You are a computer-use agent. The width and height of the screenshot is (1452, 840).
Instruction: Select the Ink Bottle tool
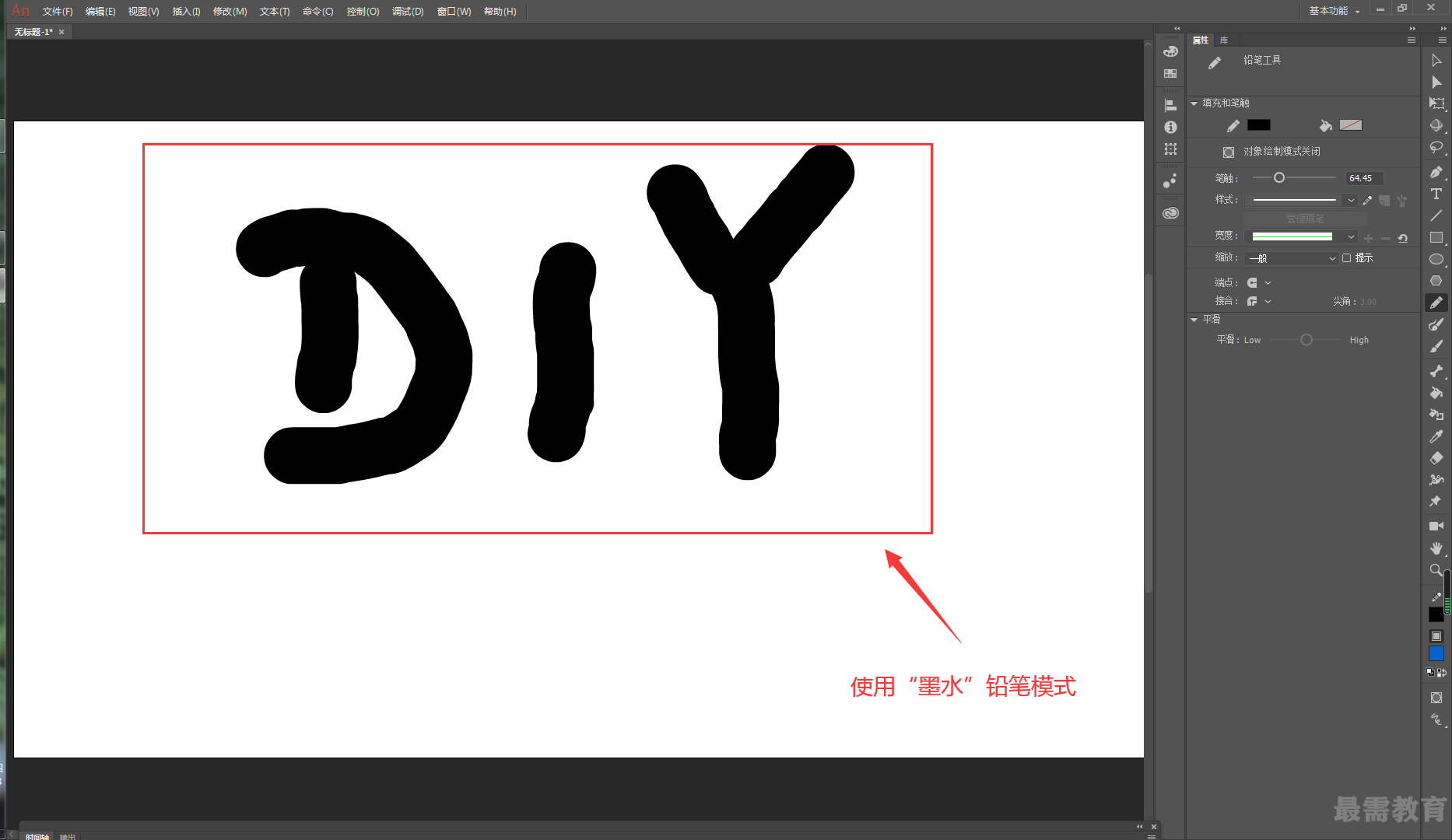point(1436,415)
